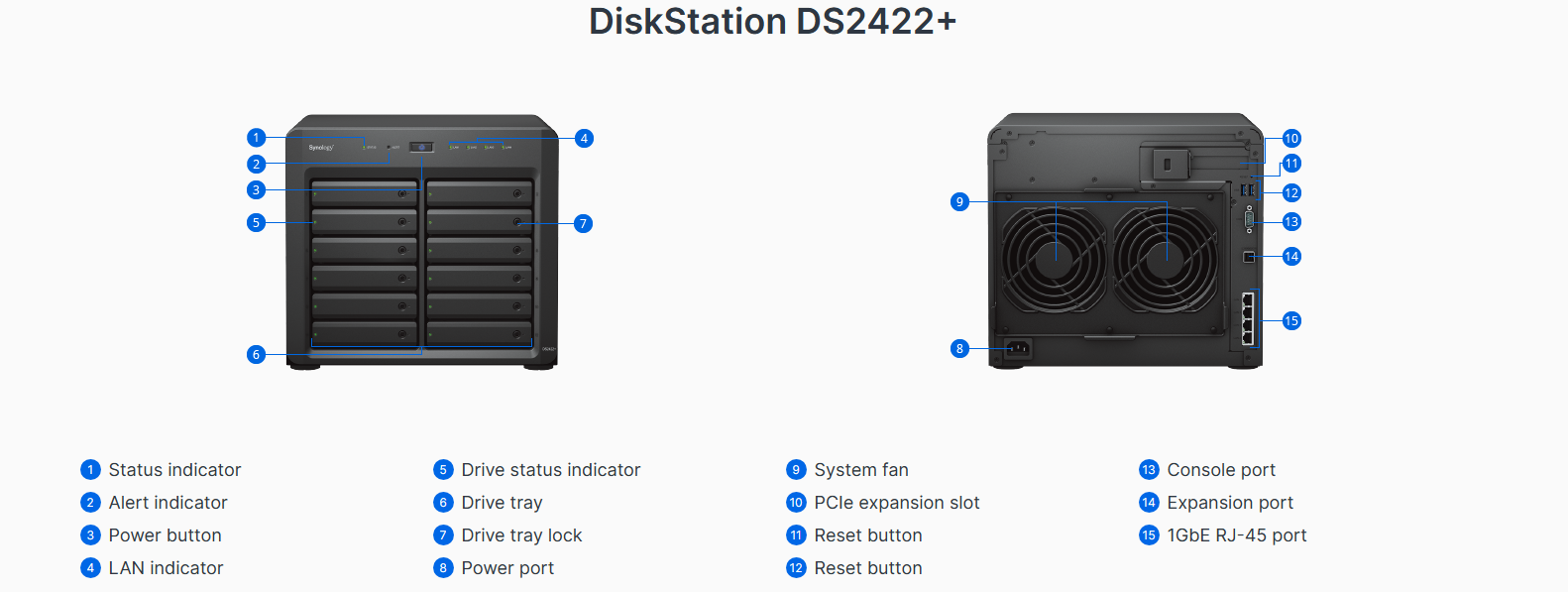This screenshot has height=592, width=1568.
Task: Click the legend bullet 3 next to Power button
Action: 90,535
